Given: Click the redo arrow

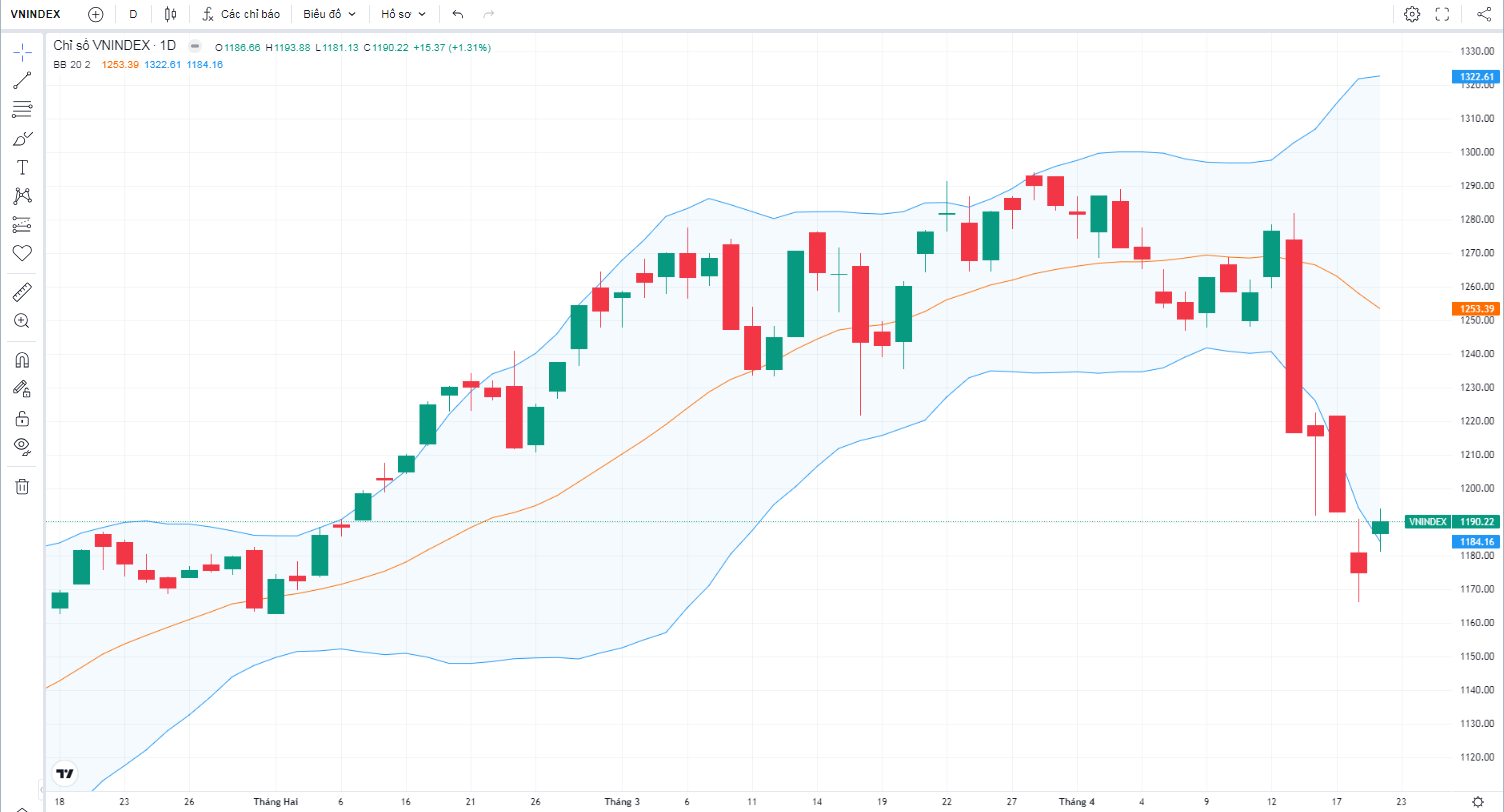Looking at the screenshot, I should coord(488,14).
